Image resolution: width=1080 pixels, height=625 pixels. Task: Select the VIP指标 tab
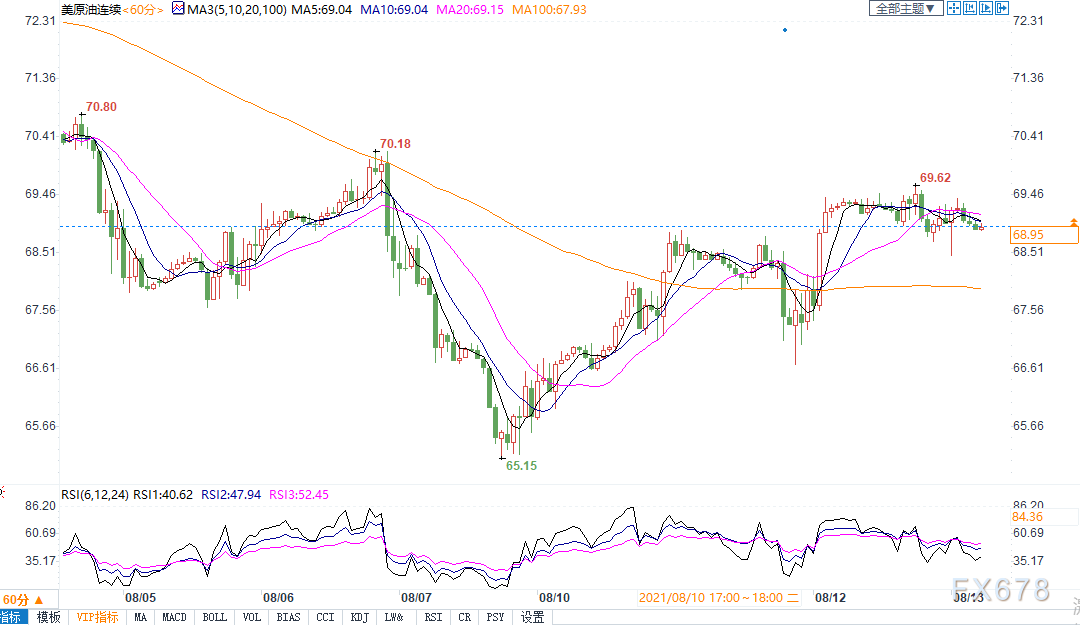click(97, 617)
